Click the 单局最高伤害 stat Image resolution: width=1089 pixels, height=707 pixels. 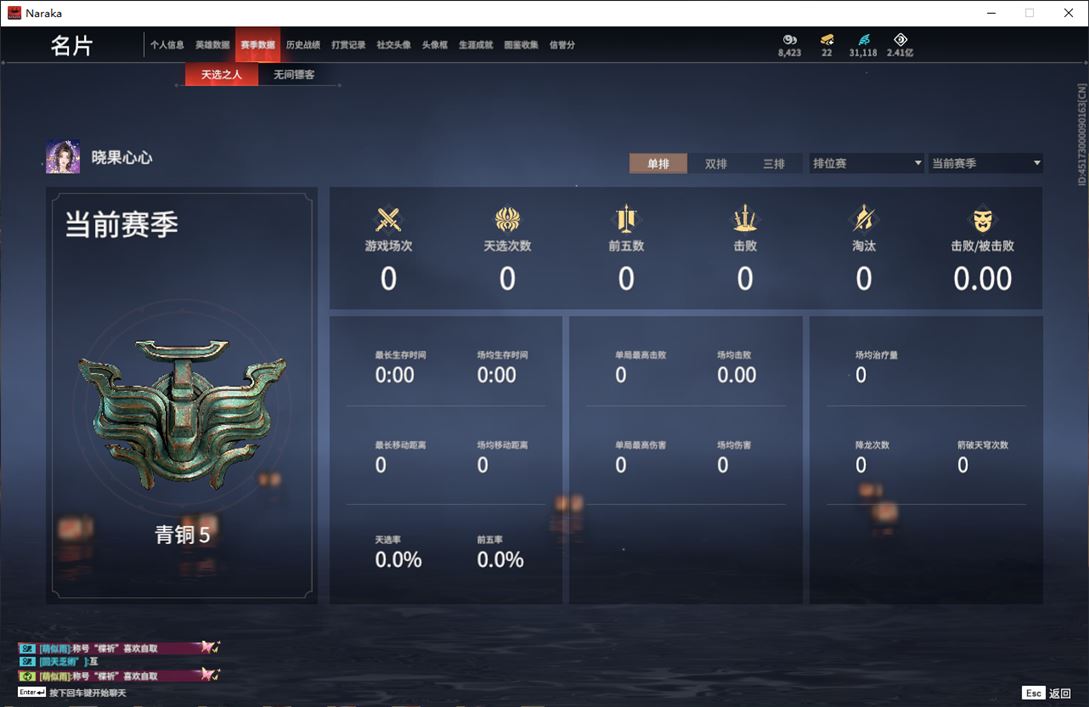640,457
